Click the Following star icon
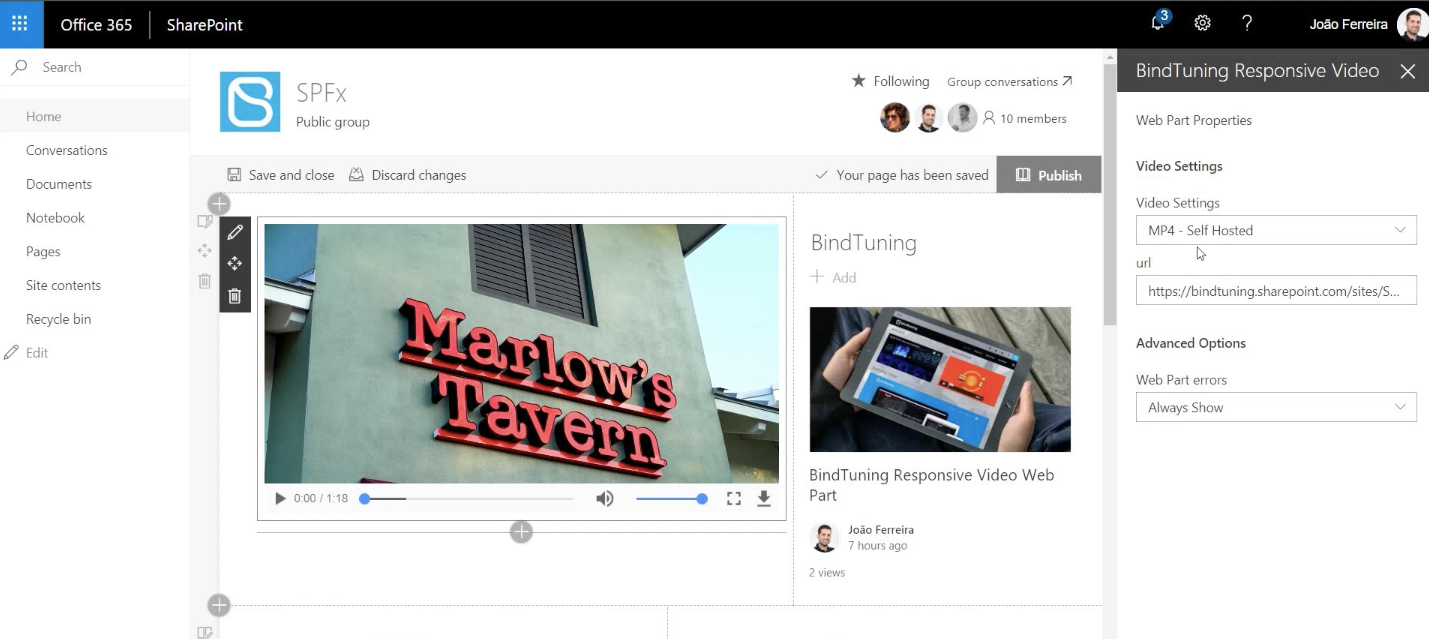Image resolution: width=1429 pixels, height=639 pixels. [858, 81]
